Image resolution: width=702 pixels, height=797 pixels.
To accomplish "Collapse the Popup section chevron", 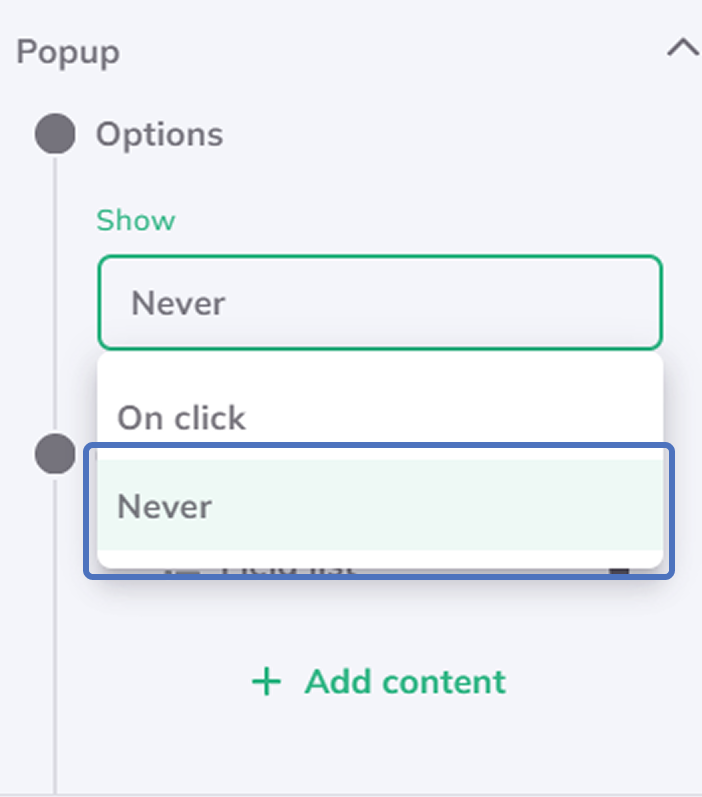I will coord(683,49).
